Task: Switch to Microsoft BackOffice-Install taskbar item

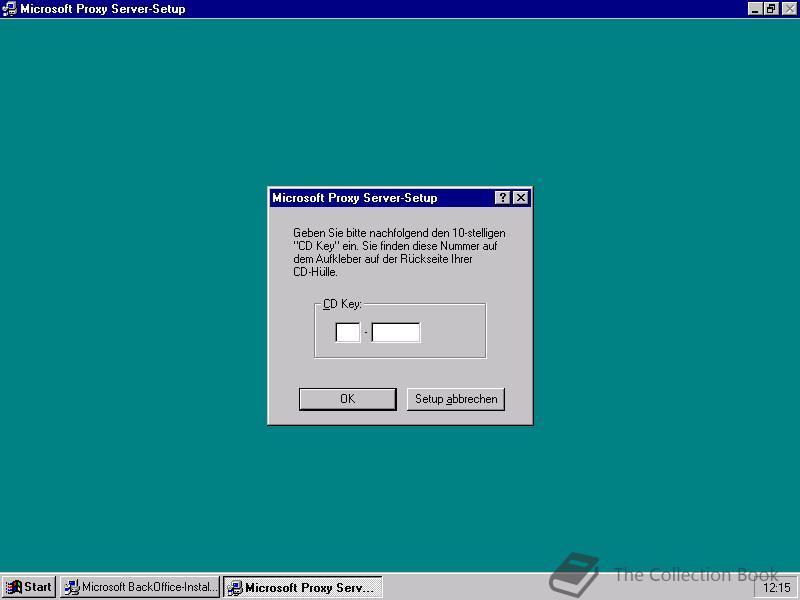Action: (140, 587)
